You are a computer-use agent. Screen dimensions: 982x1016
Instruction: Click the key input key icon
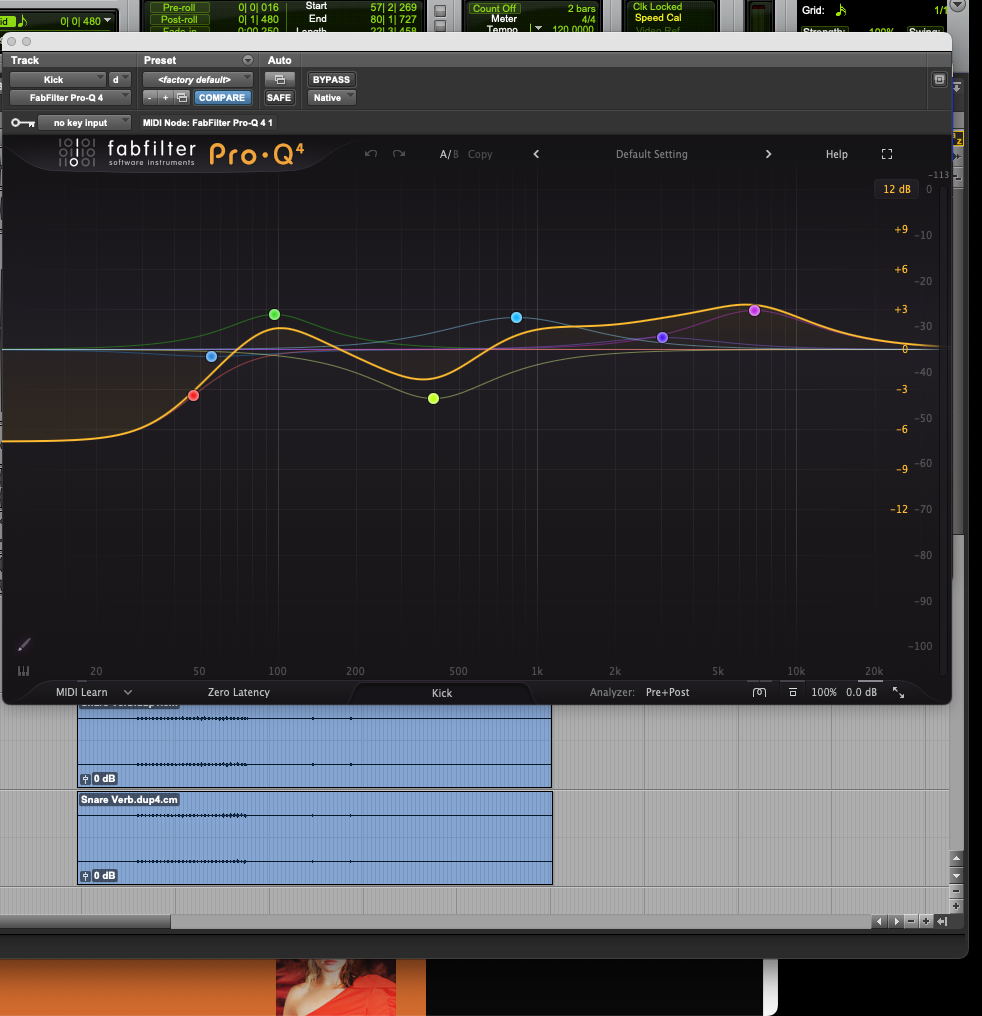[23, 122]
